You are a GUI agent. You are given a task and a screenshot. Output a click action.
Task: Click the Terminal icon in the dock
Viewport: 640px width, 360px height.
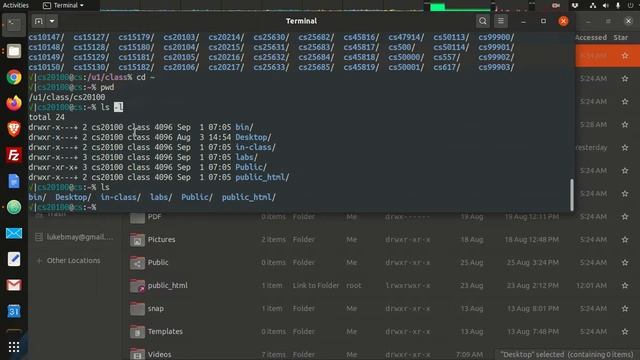pos(14,24)
